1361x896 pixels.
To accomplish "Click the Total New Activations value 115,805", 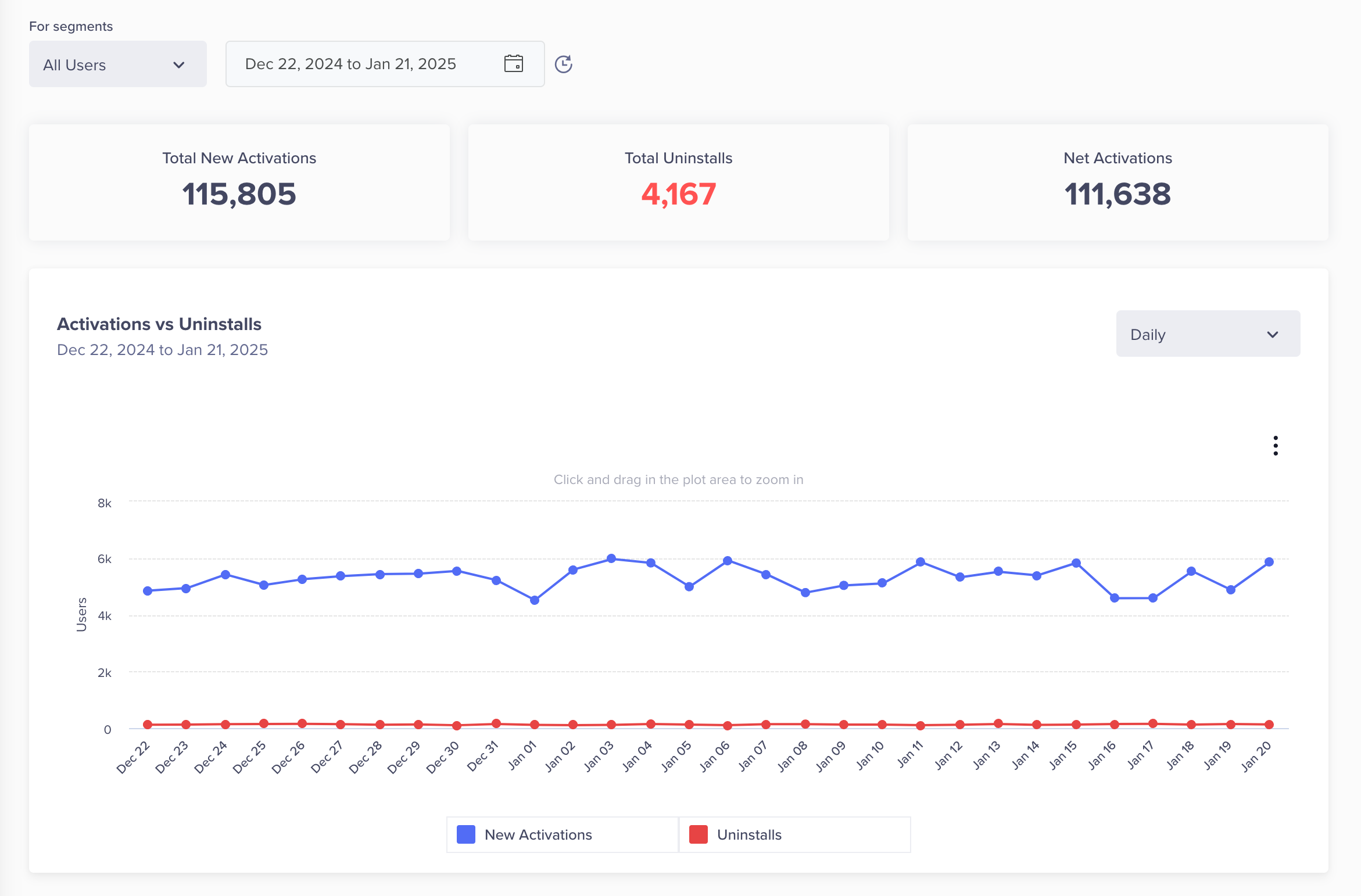I will click(239, 194).
